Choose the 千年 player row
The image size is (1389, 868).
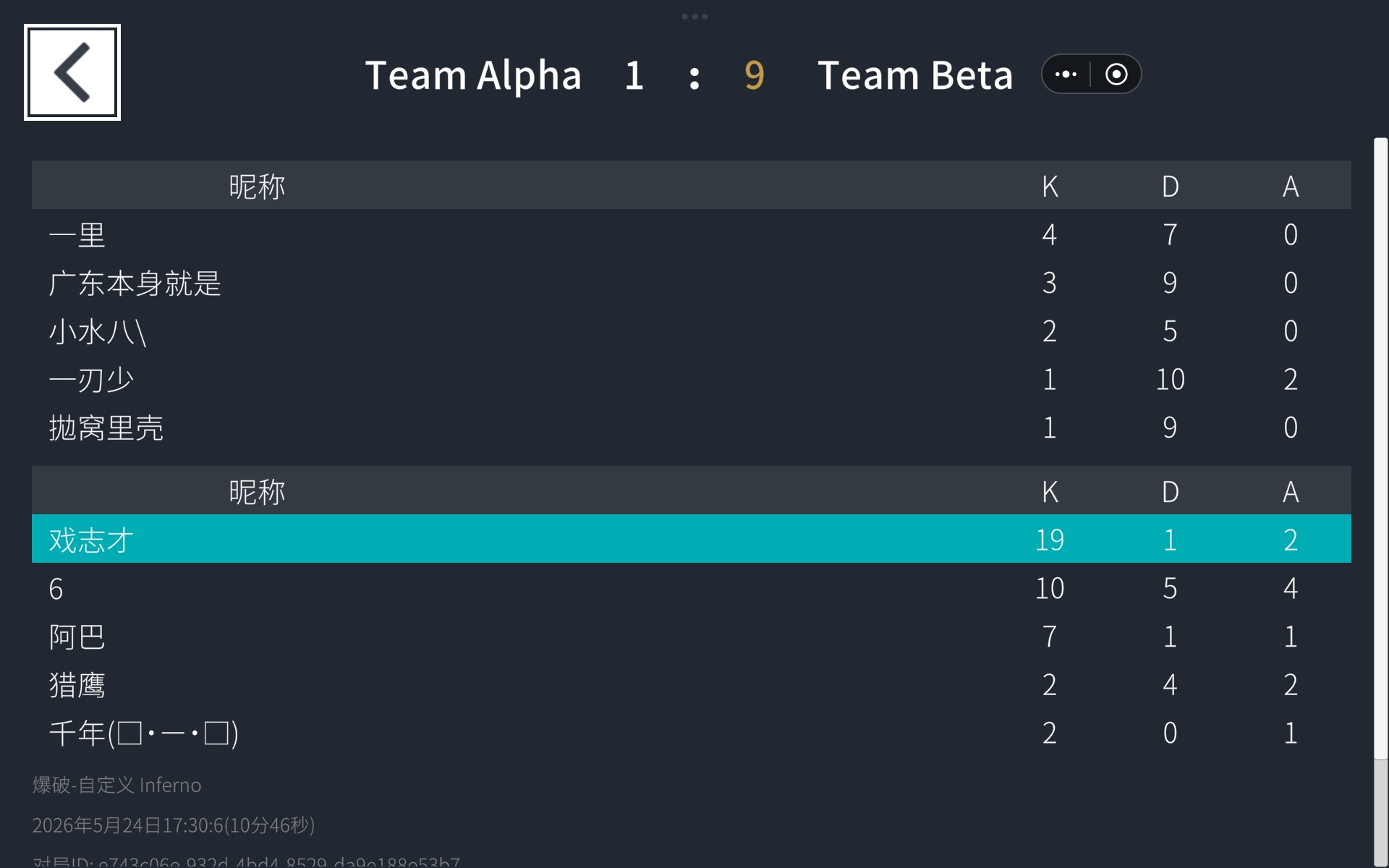(x=692, y=733)
